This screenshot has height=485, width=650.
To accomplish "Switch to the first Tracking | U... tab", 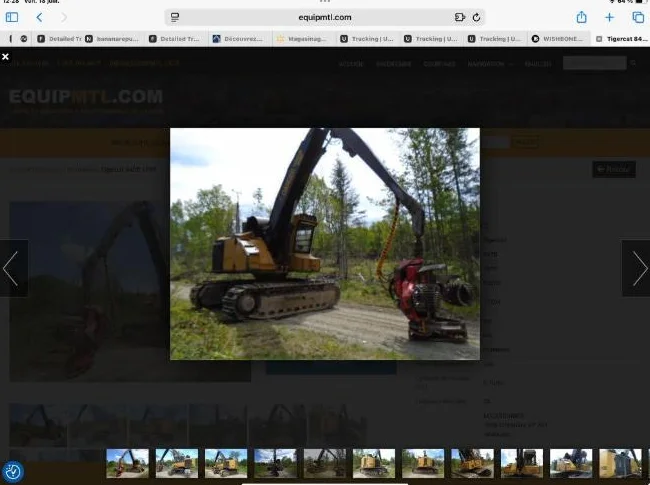I will coord(366,39).
